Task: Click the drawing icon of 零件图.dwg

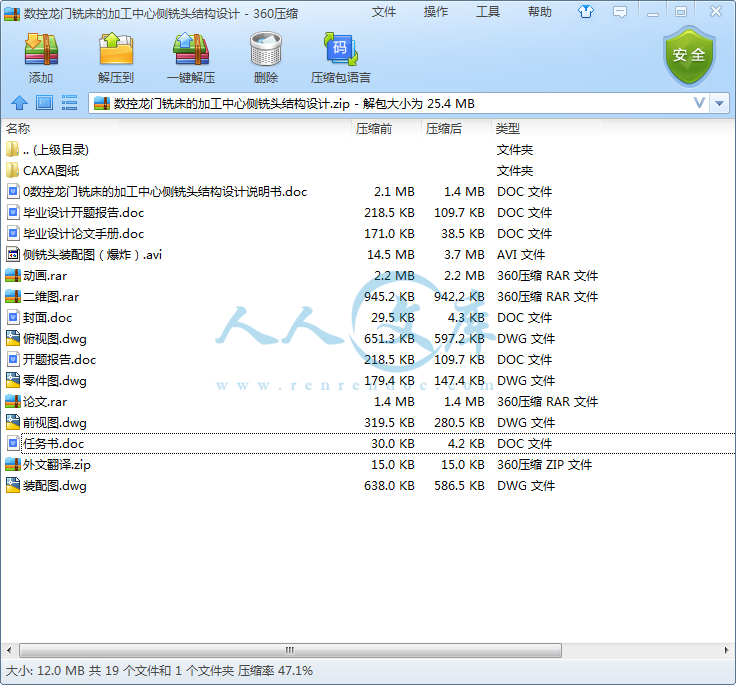Action: (x=13, y=380)
